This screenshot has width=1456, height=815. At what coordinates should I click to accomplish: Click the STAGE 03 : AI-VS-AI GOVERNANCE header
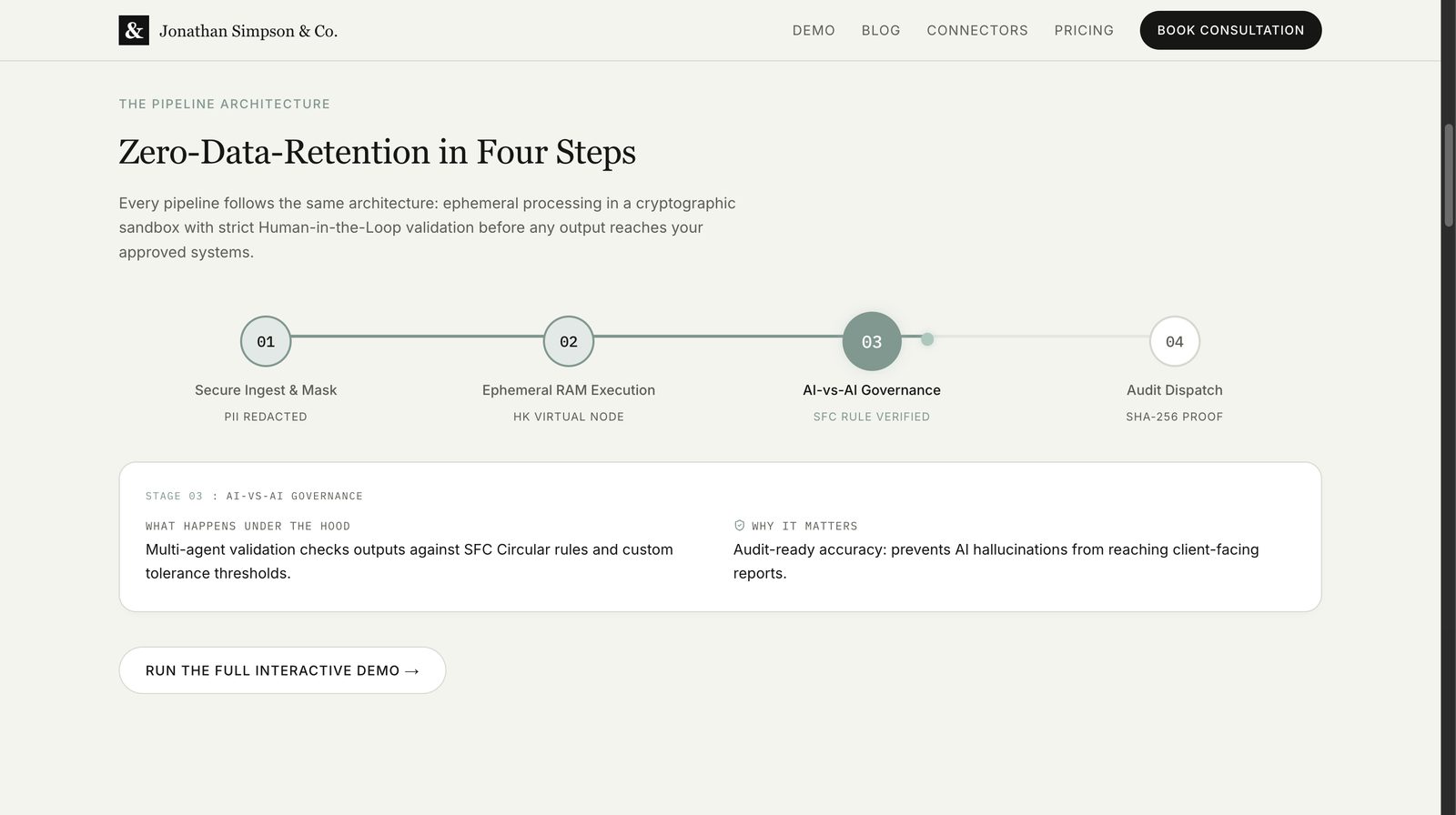pyautogui.click(x=254, y=496)
